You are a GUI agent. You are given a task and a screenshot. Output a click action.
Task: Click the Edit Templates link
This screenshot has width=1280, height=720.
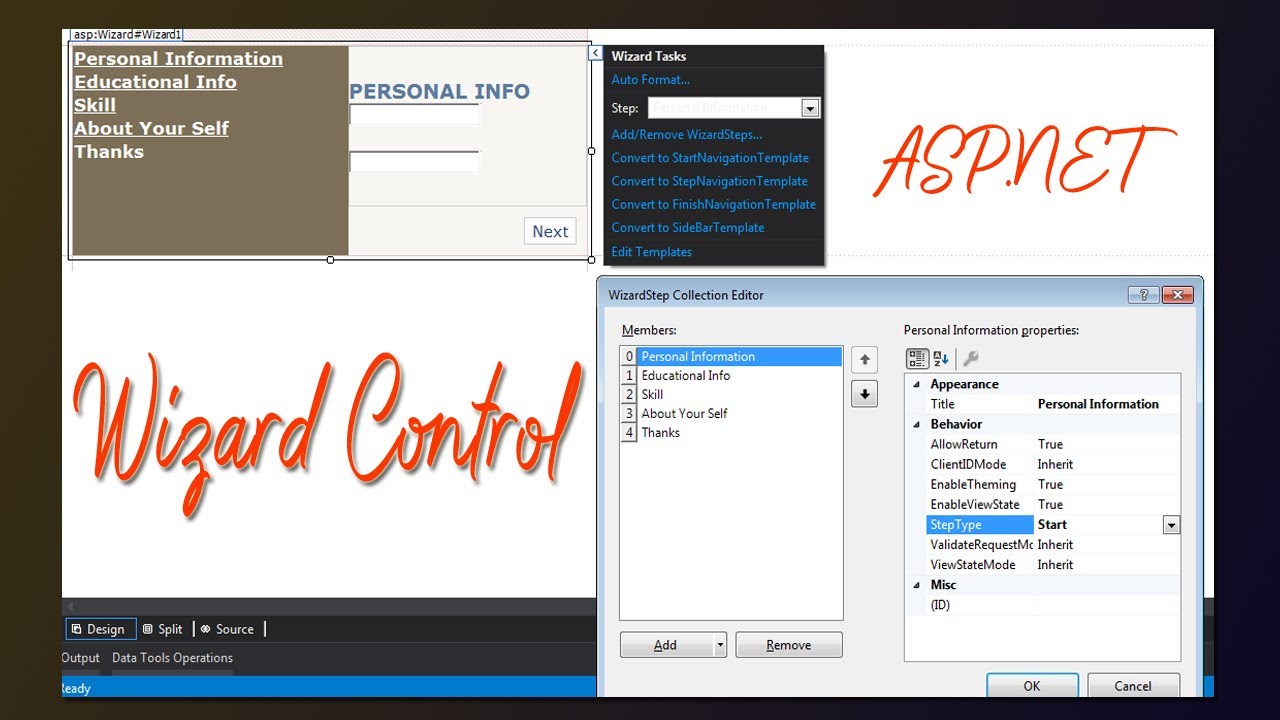click(x=652, y=252)
